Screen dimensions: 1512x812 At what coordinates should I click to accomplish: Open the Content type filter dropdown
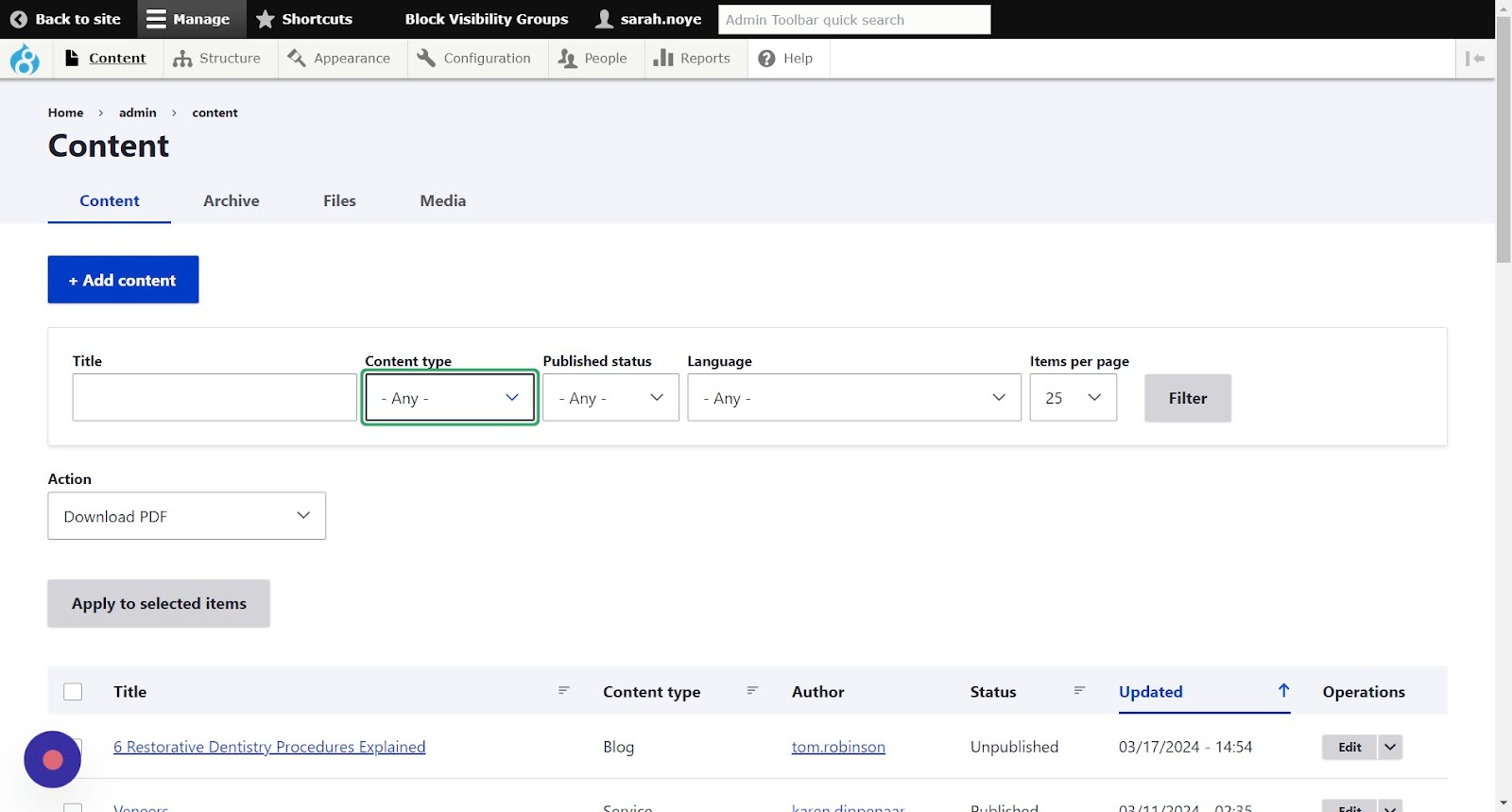(x=450, y=398)
